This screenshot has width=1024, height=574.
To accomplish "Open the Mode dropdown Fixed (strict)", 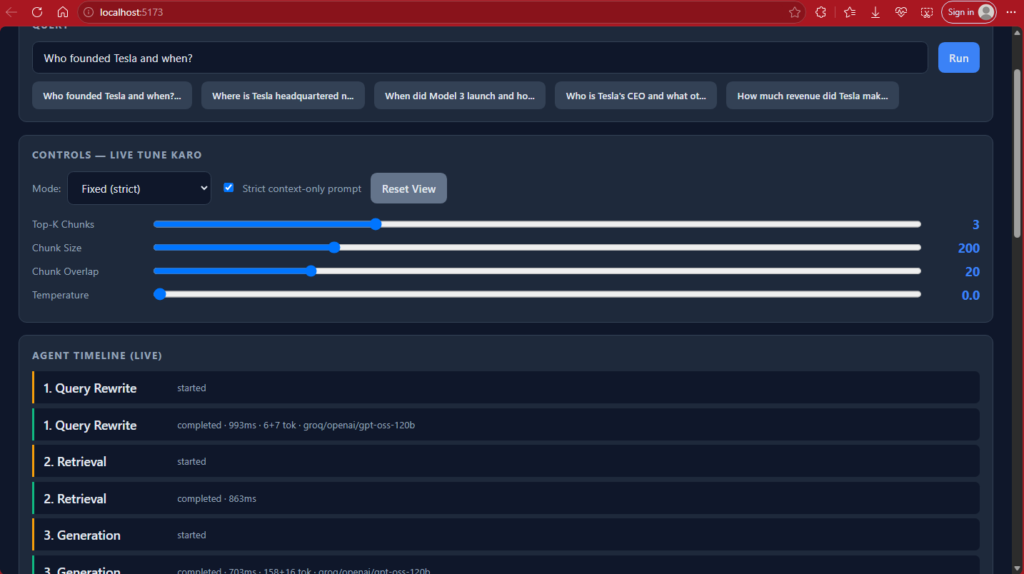I will click(x=139, y=188).
